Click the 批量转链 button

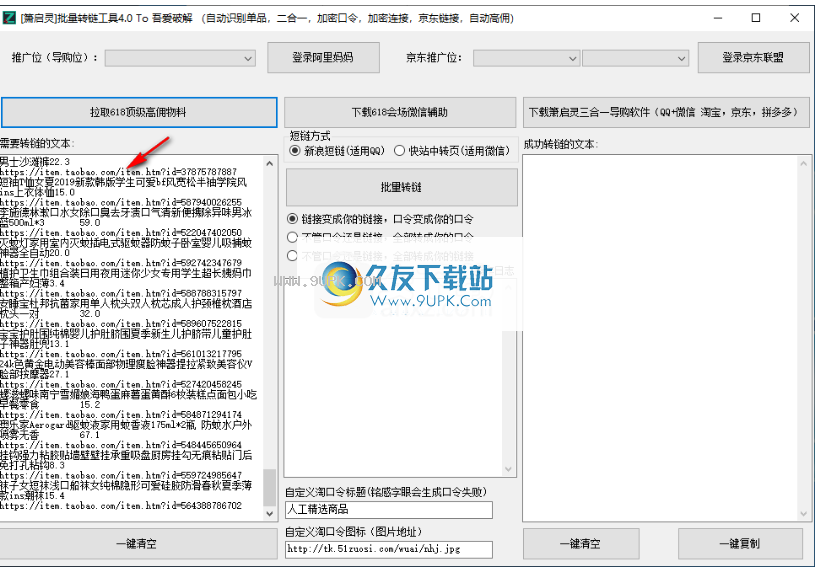401,187
